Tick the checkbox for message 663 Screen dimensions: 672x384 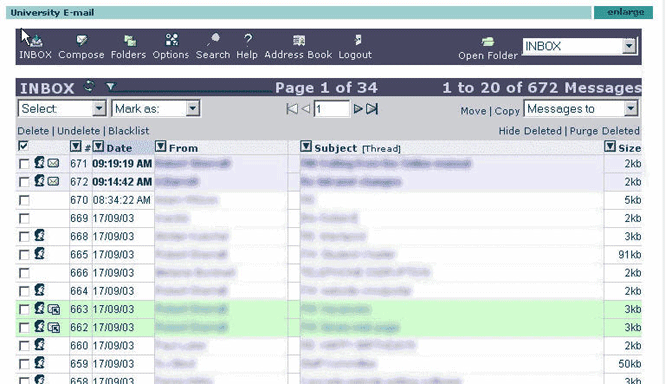(x=24, y=309)
